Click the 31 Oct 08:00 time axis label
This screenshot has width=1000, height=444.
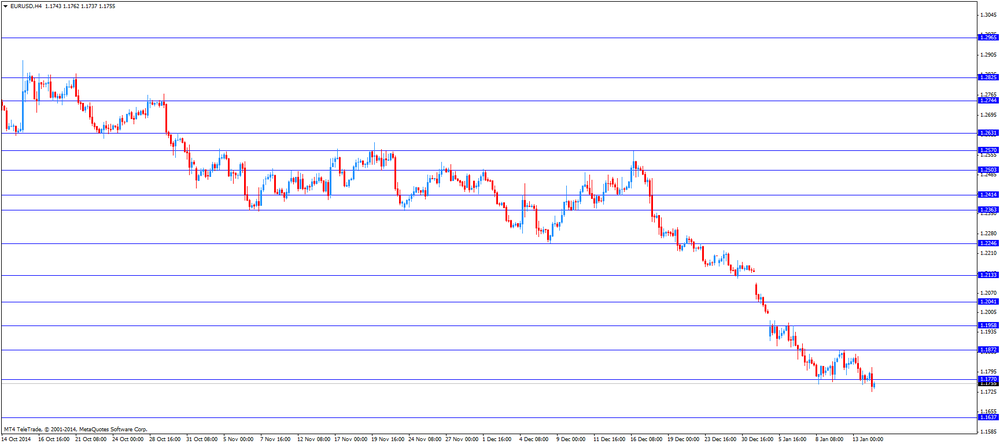pyautogui.click(x=204, y=440)
